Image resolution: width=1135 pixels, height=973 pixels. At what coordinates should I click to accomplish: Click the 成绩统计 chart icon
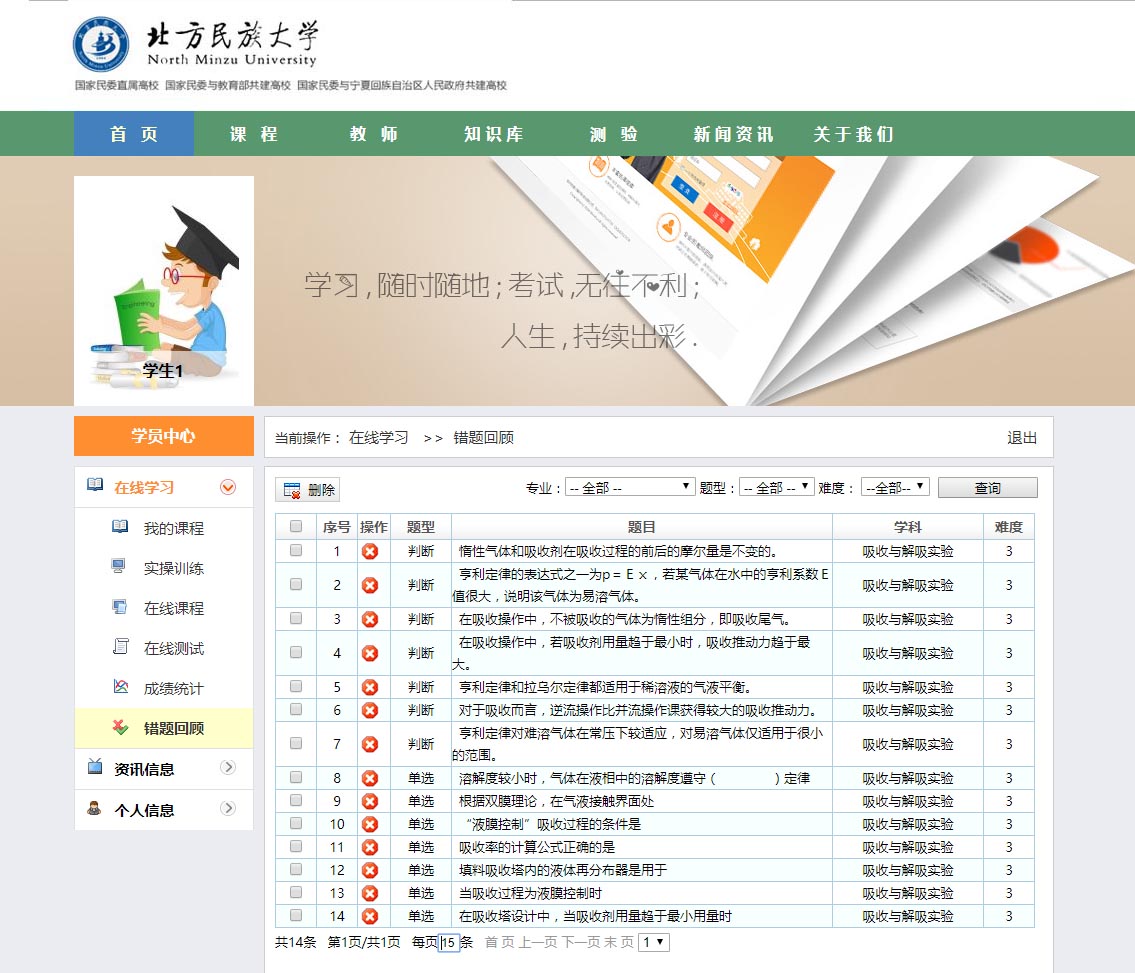(x=120, y=687)
